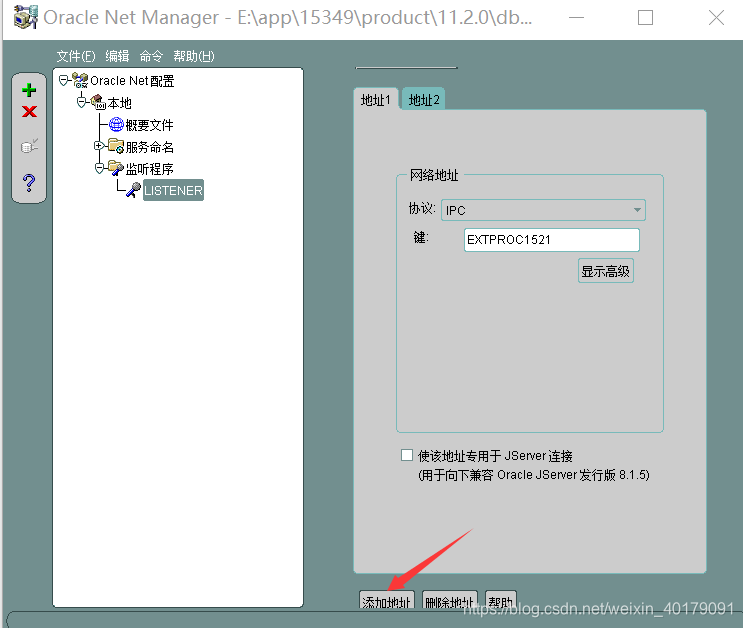Click the Oracle Net Manager title bar icon

pos(26,17)
